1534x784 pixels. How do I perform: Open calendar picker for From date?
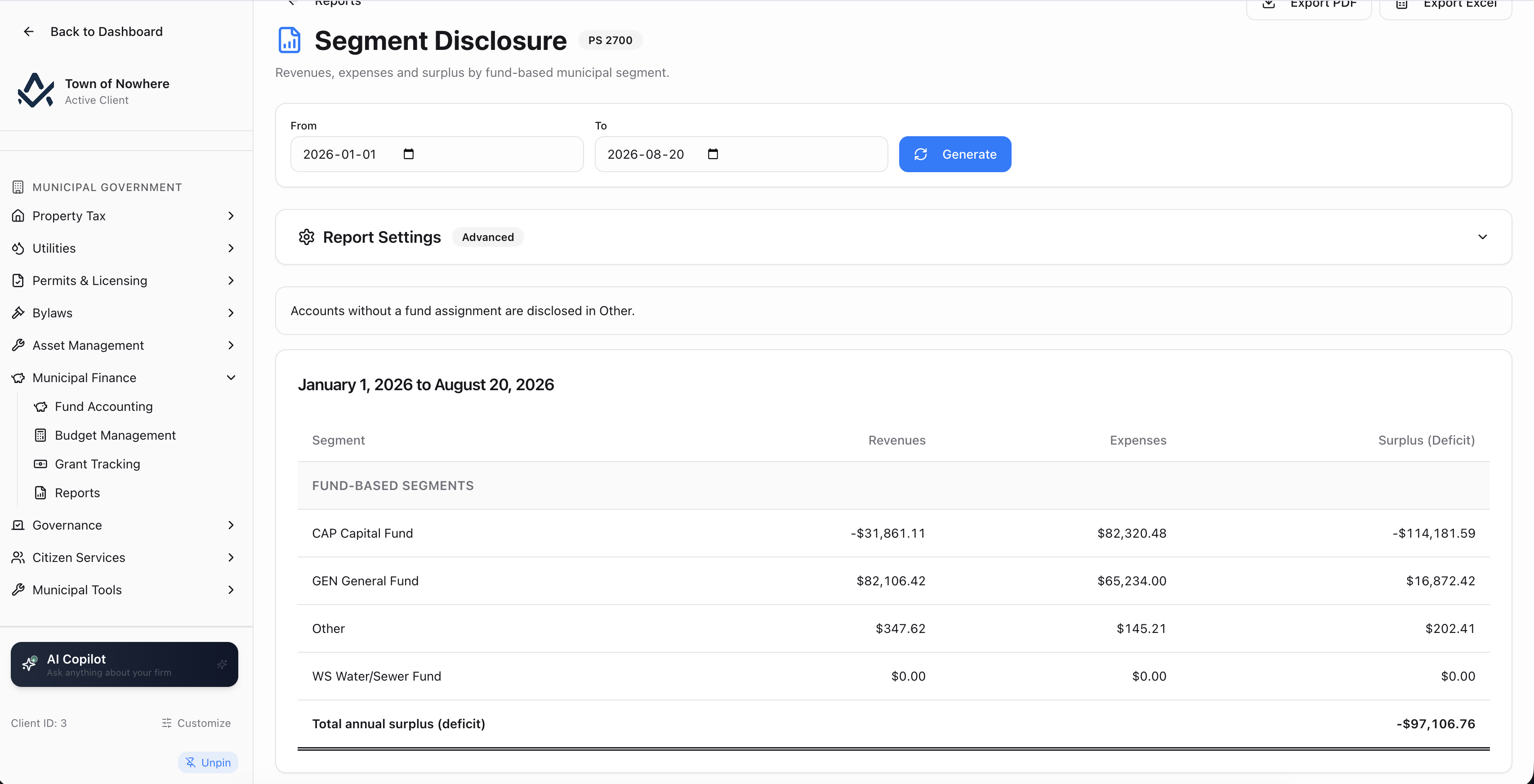click(409, 154)
